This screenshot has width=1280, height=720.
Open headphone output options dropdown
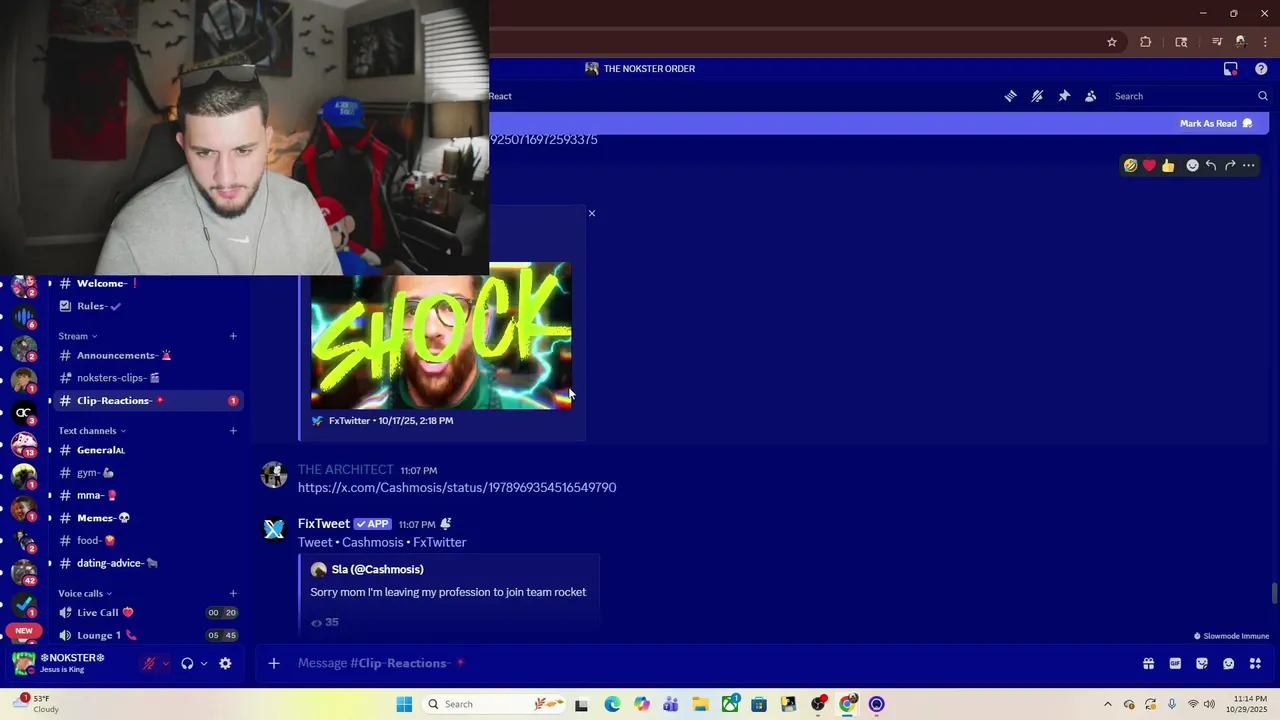(x=204, y=663)
